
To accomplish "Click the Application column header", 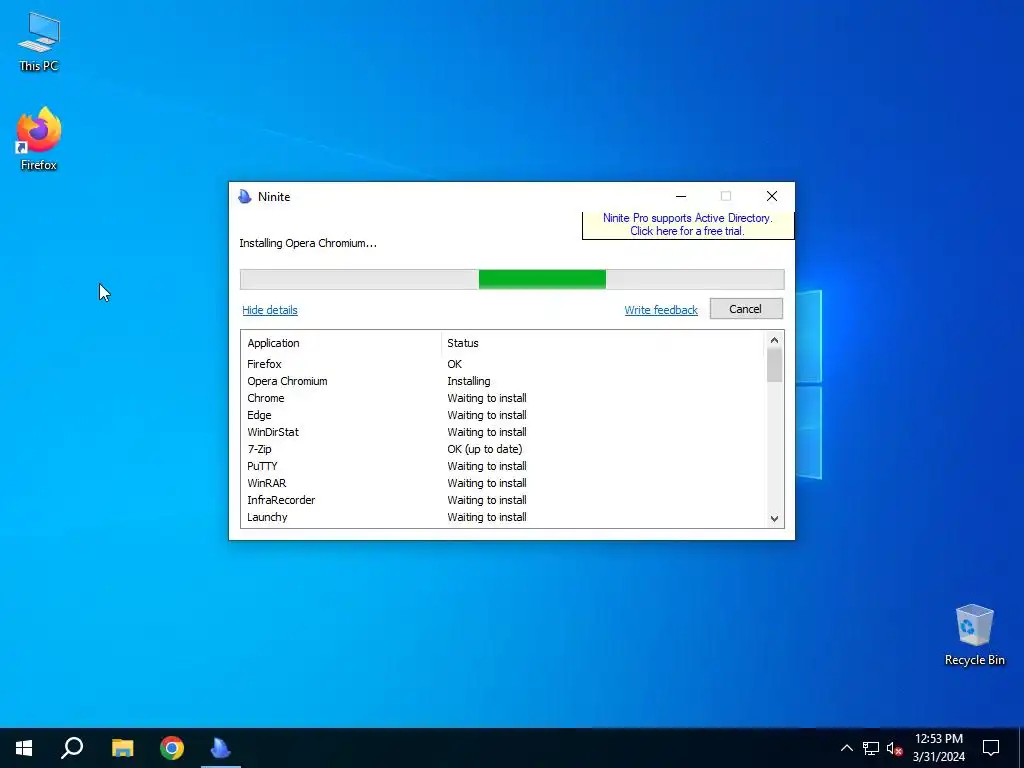I will (x=274, y=343).
